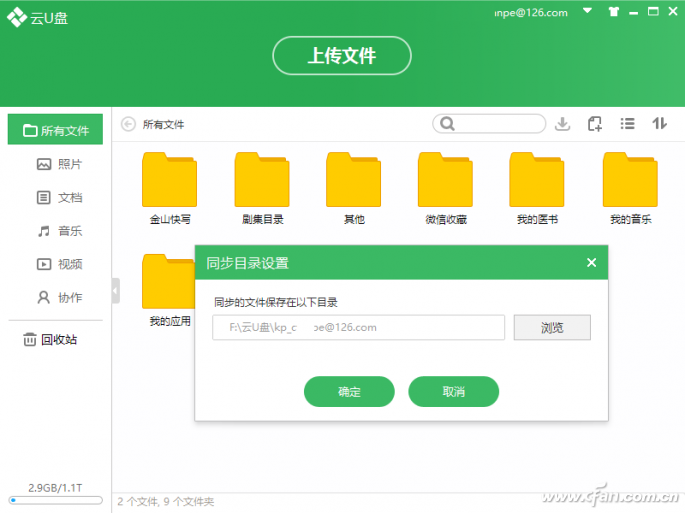Open the account dropdown arrow
Screen dimensions: 685x513
coord(588,11)
